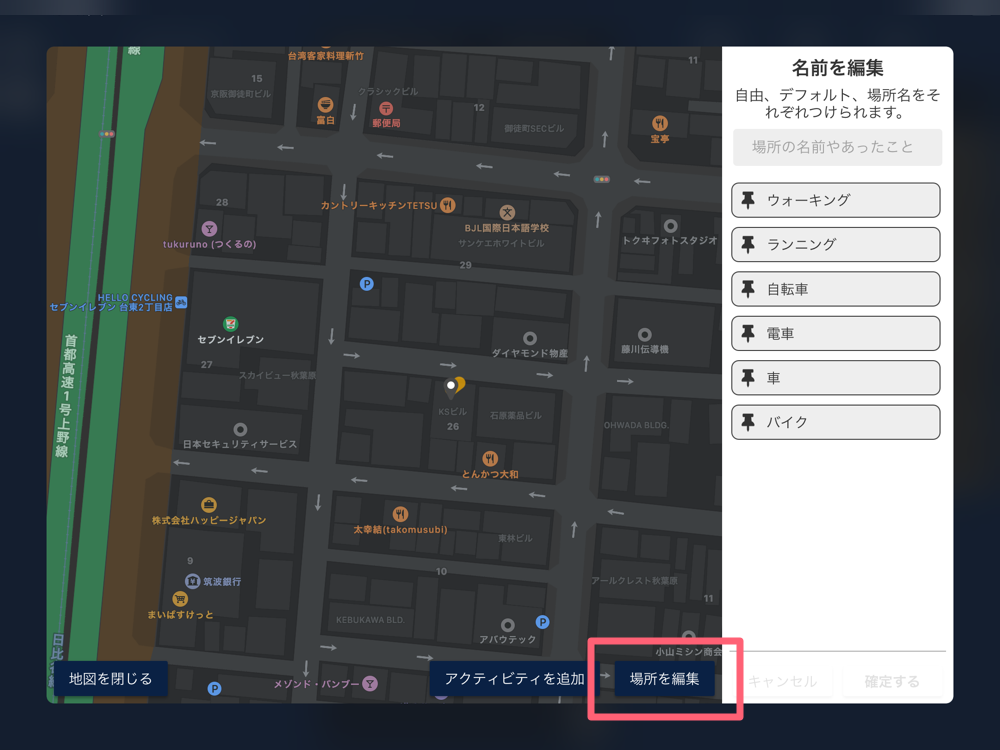Image resolution: width=1000 pixels, height=750 pixels.
Task: Click the ダイヤモンド物産 marker icon
Action: [x=530, y=338]
